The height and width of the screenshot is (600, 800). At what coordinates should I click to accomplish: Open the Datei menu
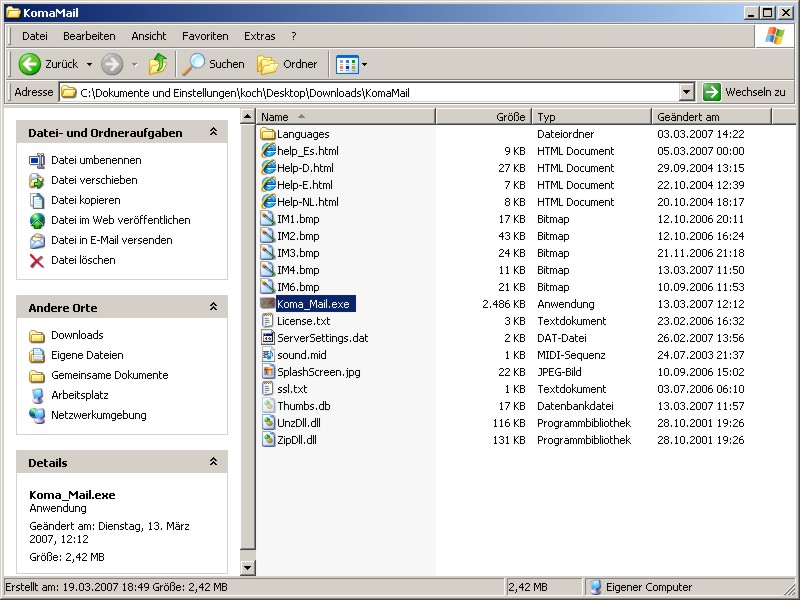point(35,36)
